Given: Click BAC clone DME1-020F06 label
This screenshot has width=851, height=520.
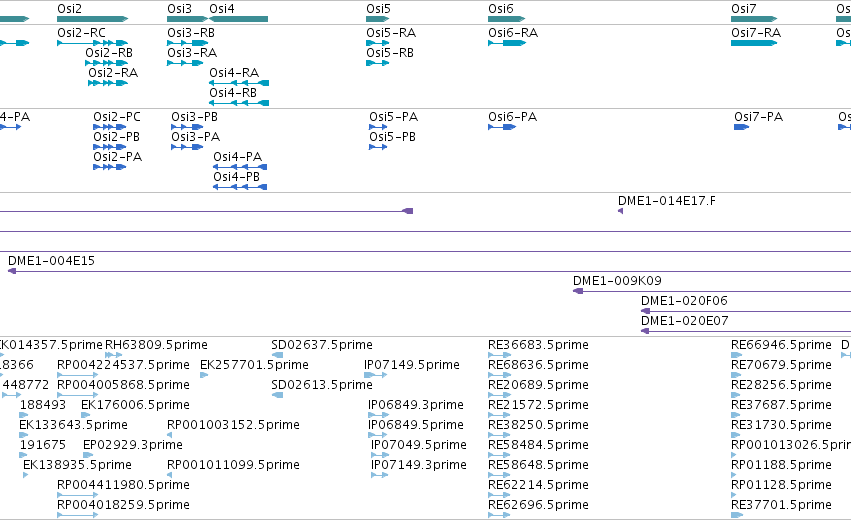Looking at the screenshot, I should (x=684, y=301).
